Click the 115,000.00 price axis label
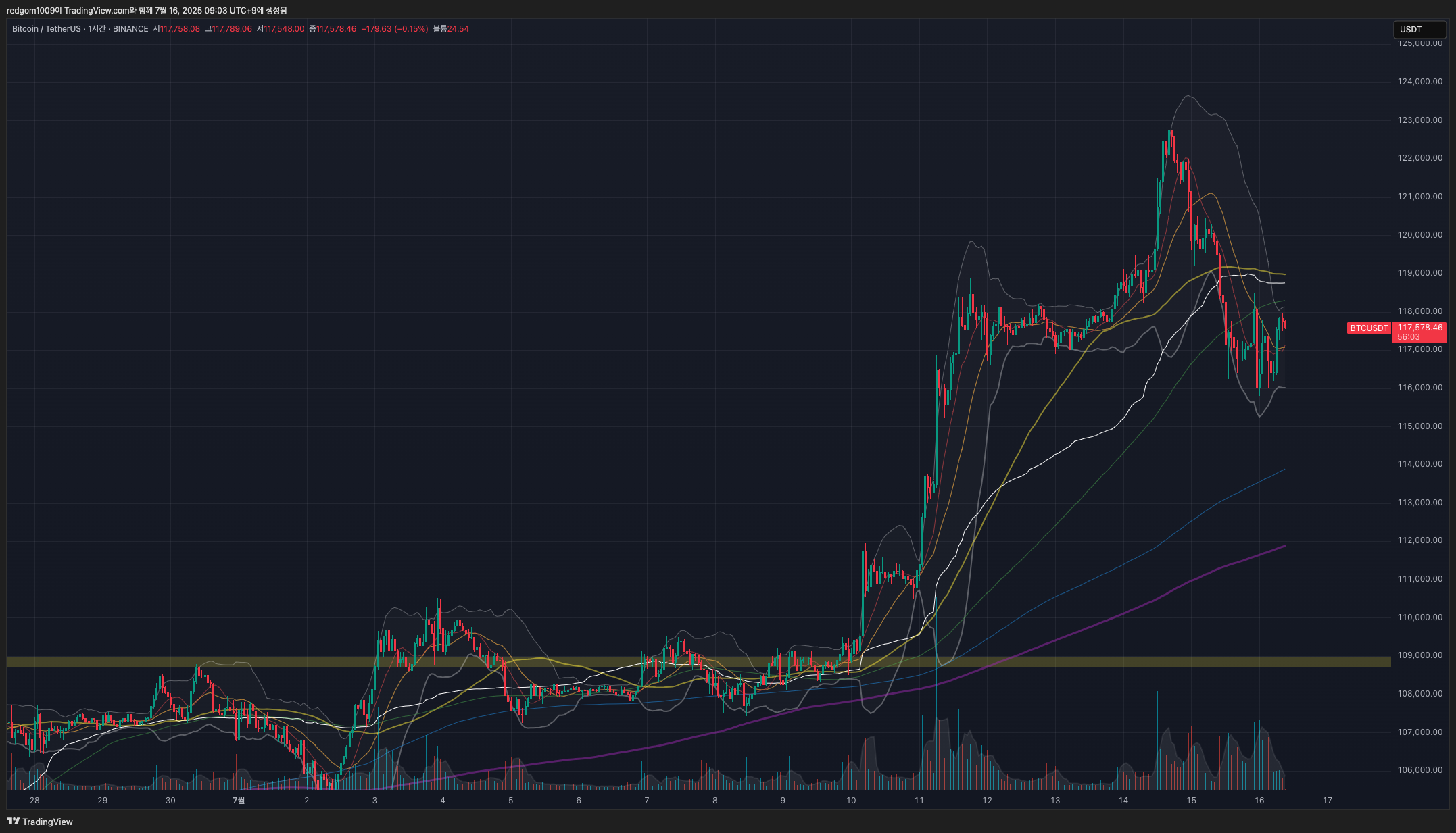 (x=1420, y=426)
